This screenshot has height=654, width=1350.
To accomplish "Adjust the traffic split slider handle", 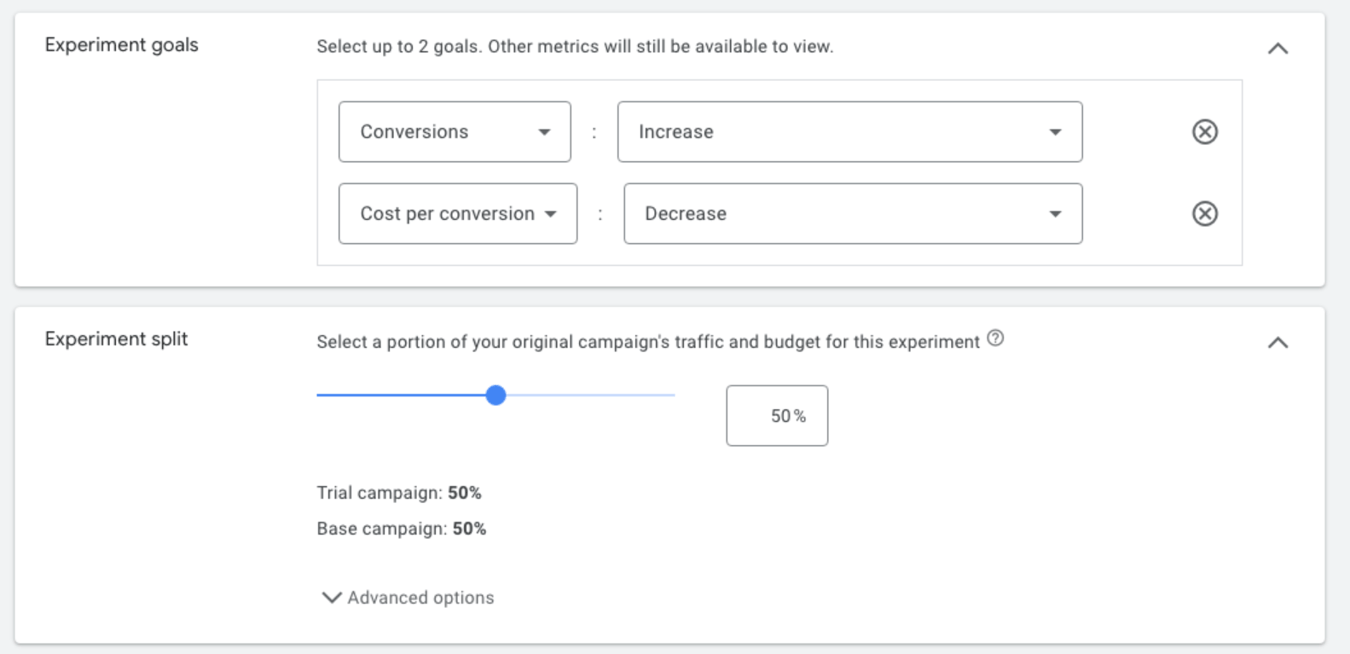I will pos(497,395).
